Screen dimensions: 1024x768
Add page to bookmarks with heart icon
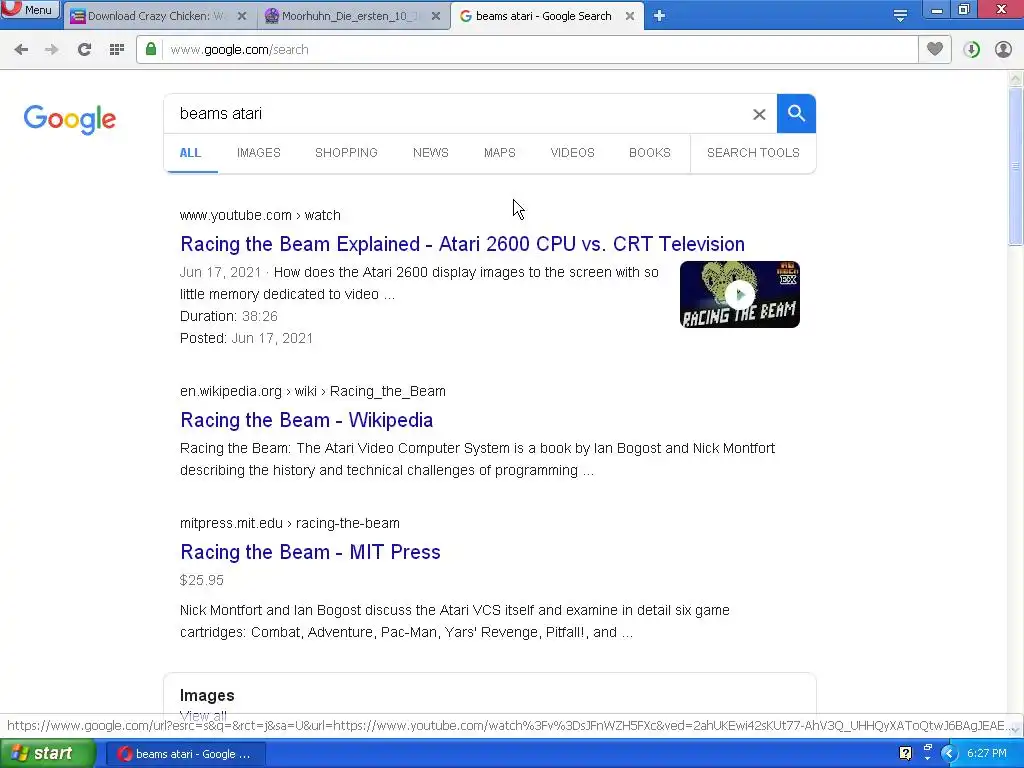pyautogui.click(x=935, y=49)
